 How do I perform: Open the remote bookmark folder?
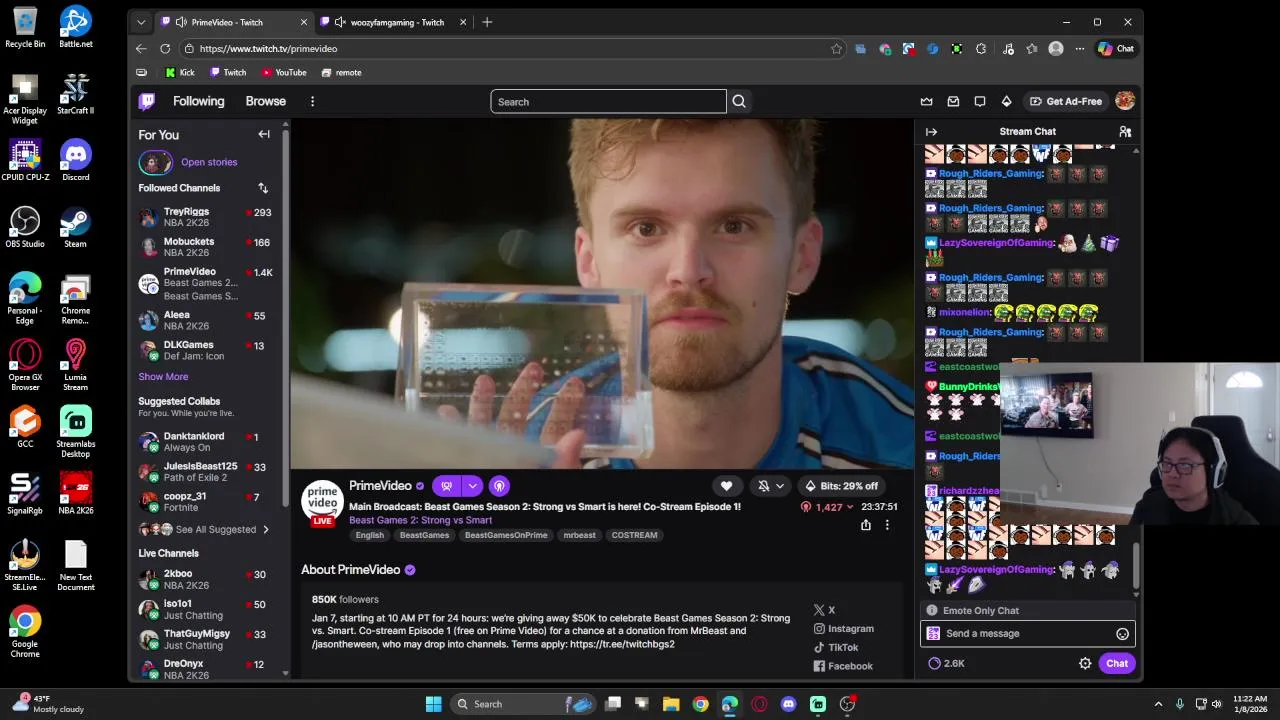pyautogui.click(x=341, y=72)
